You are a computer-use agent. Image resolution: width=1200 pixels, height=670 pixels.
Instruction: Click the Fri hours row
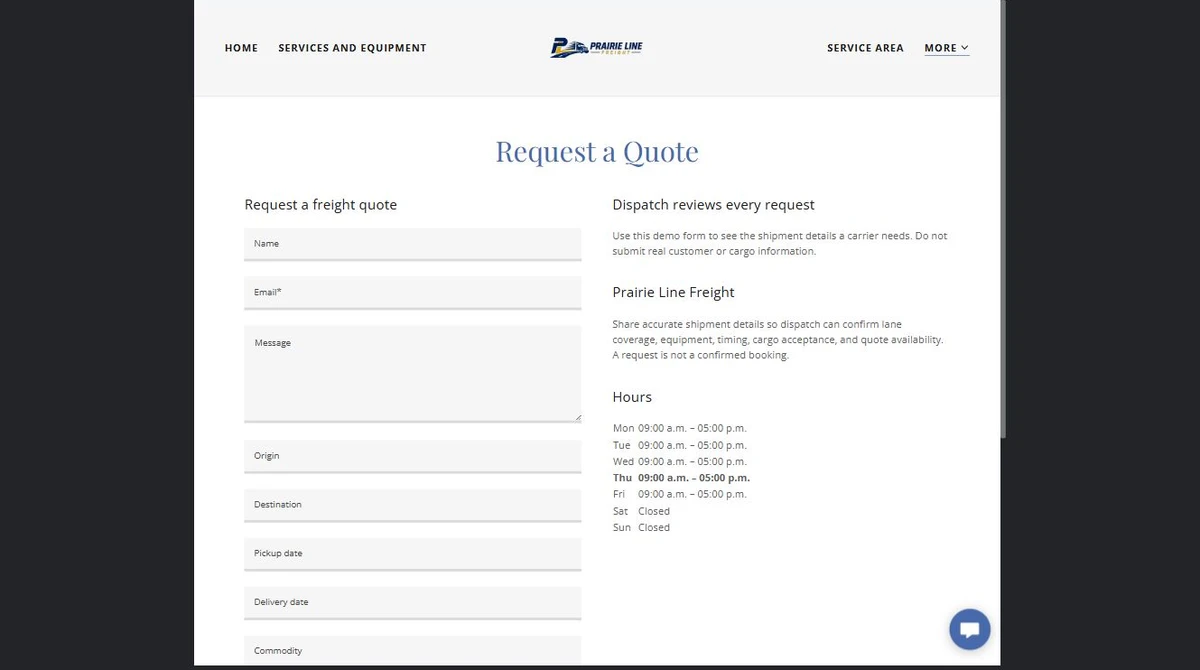680,494
